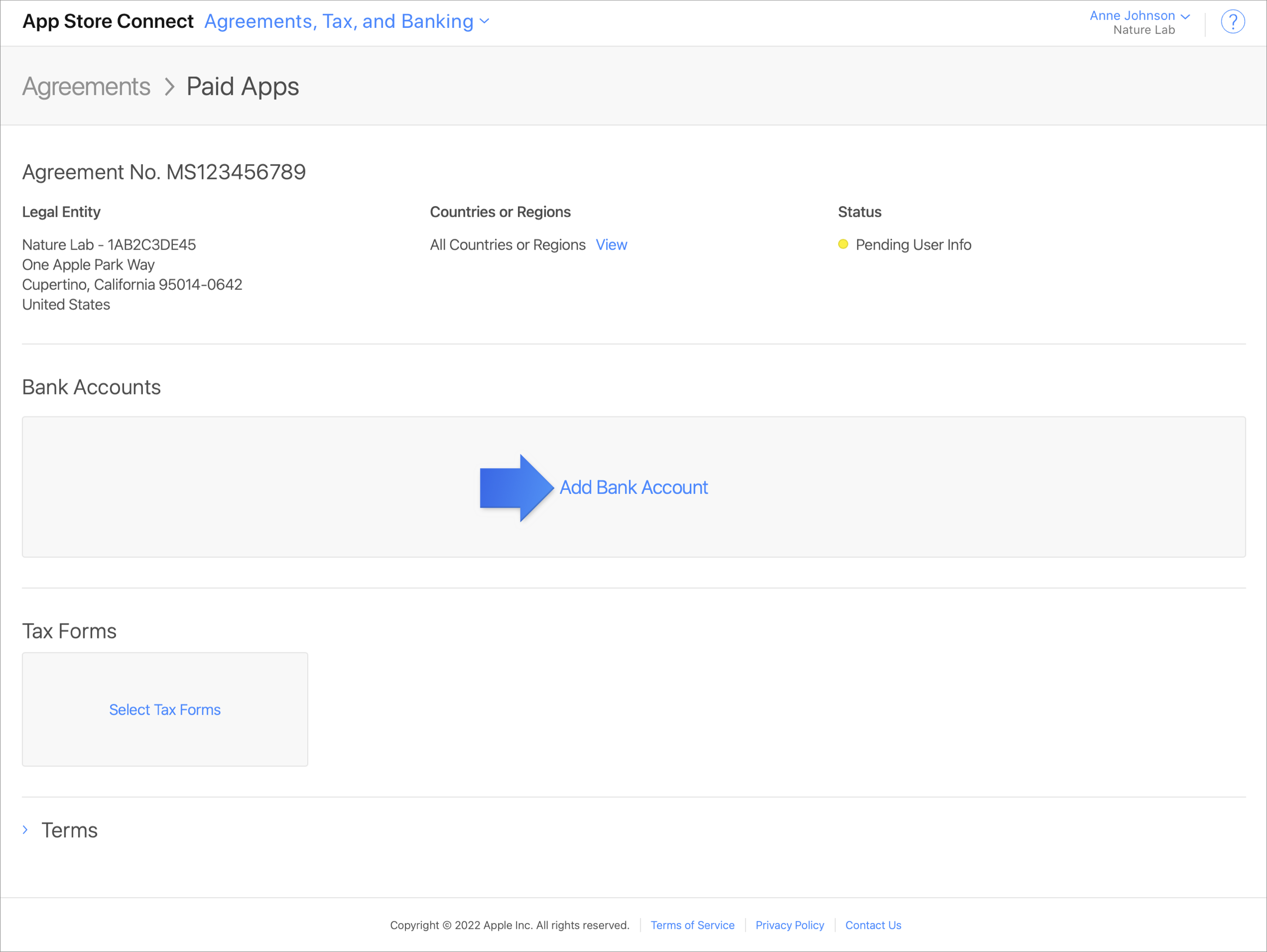Click the Cupertino, California 95014-0642 line

coord(132,285)
